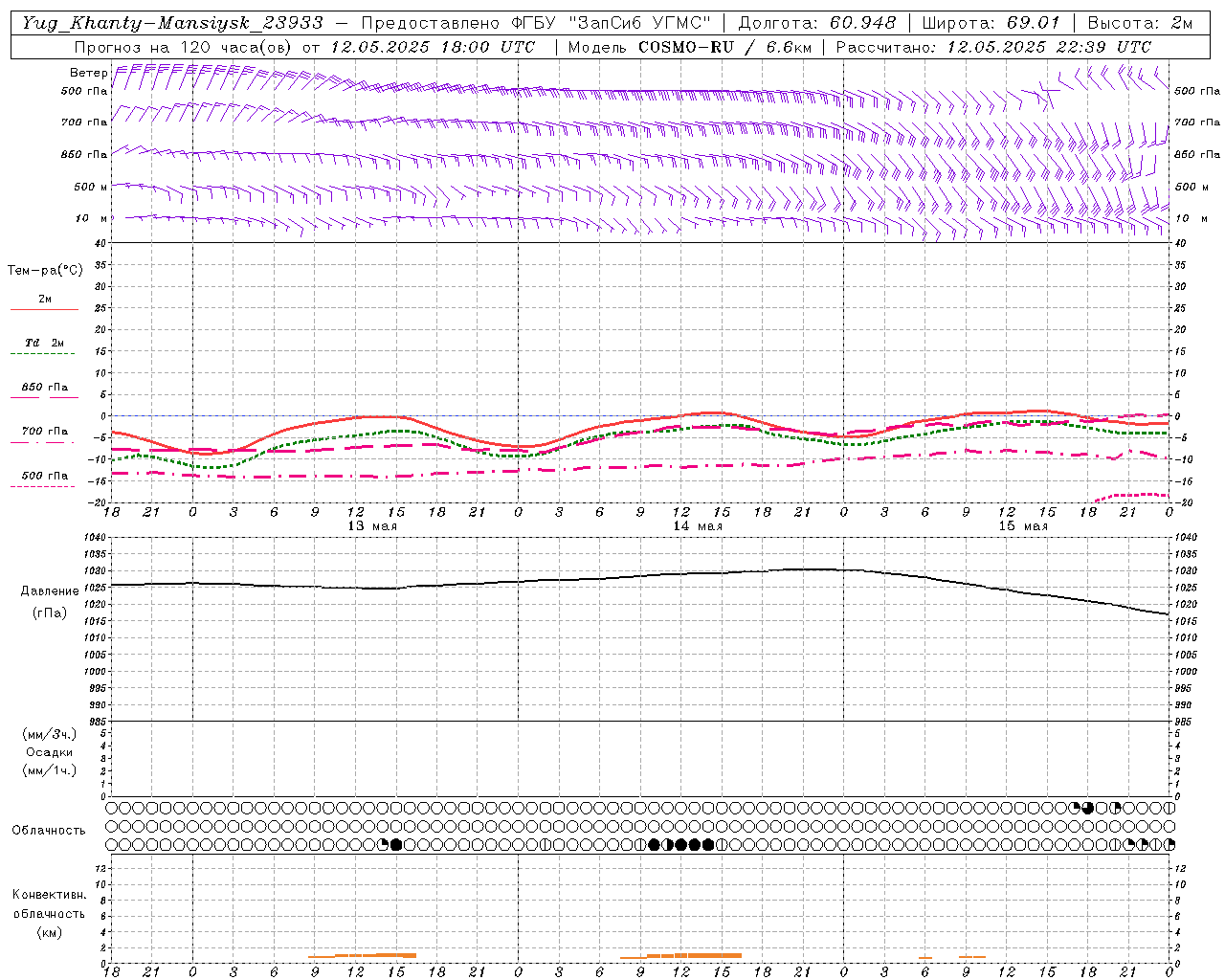The image size is (1225, 980).
Task: Click the orange convective cloud bar on 13 мая
Action: pos(362,955)
